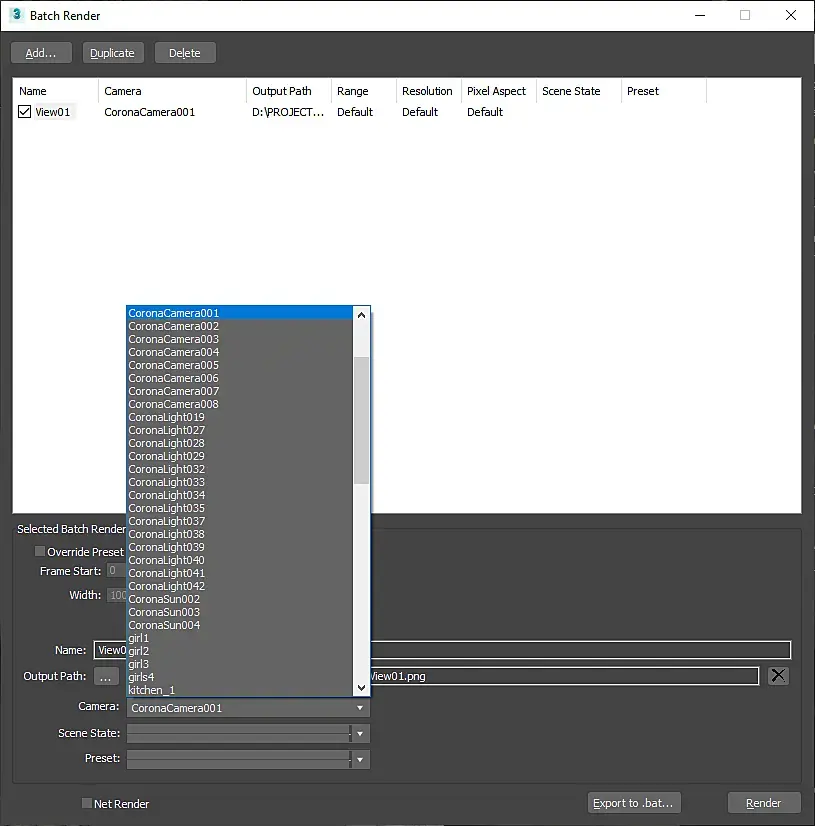Viewport: 815px width, 826px height.
Task: Open output path browse ellipsis button
Action: pyautogui.click(x=106, y=676)
